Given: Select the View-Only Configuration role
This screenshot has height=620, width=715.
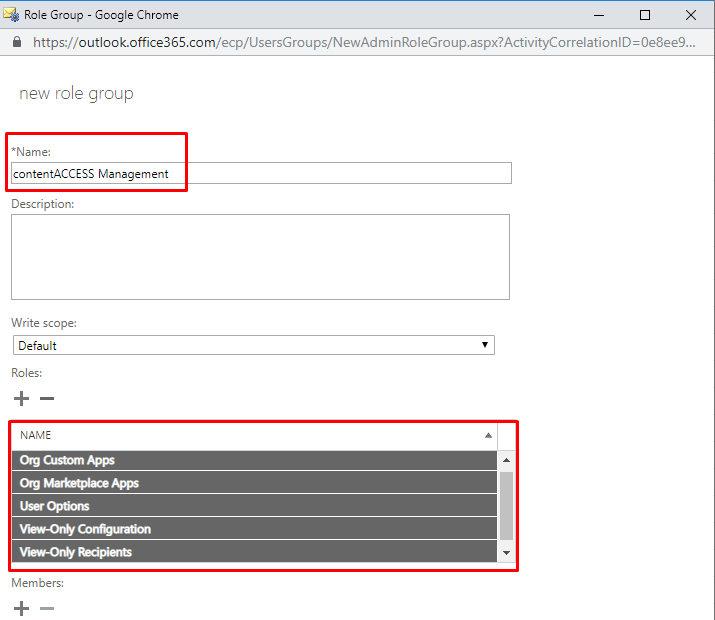Looking at the screenshot, I should tap(85, 529).
